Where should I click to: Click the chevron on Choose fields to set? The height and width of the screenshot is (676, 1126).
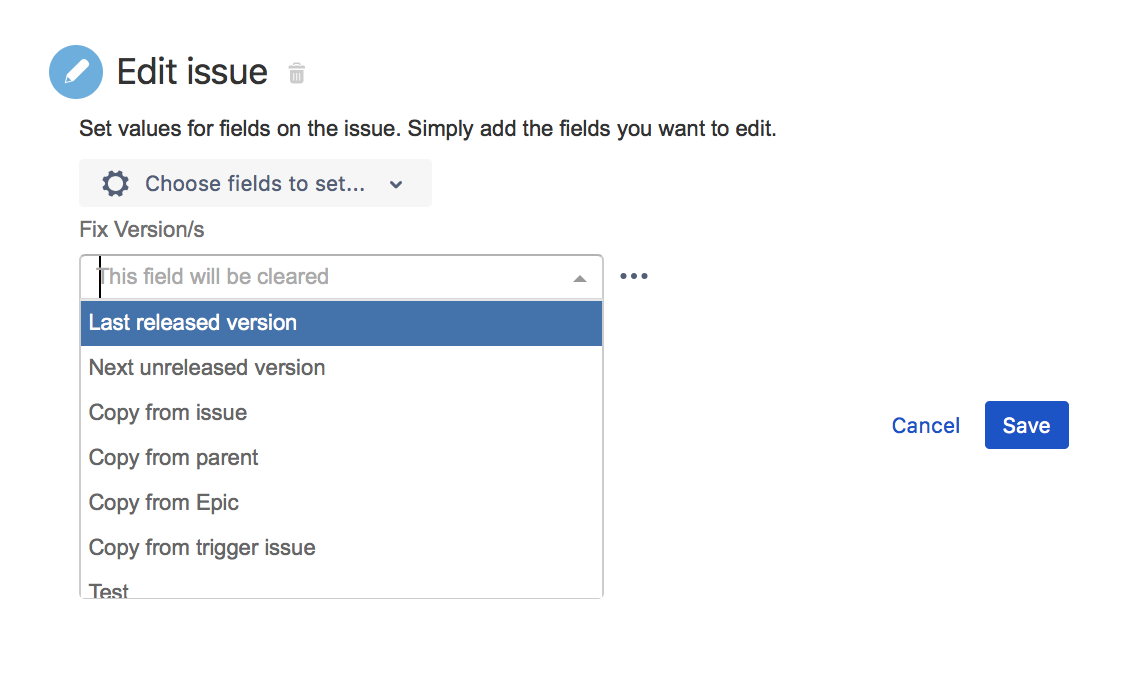[x=396, y=184]
